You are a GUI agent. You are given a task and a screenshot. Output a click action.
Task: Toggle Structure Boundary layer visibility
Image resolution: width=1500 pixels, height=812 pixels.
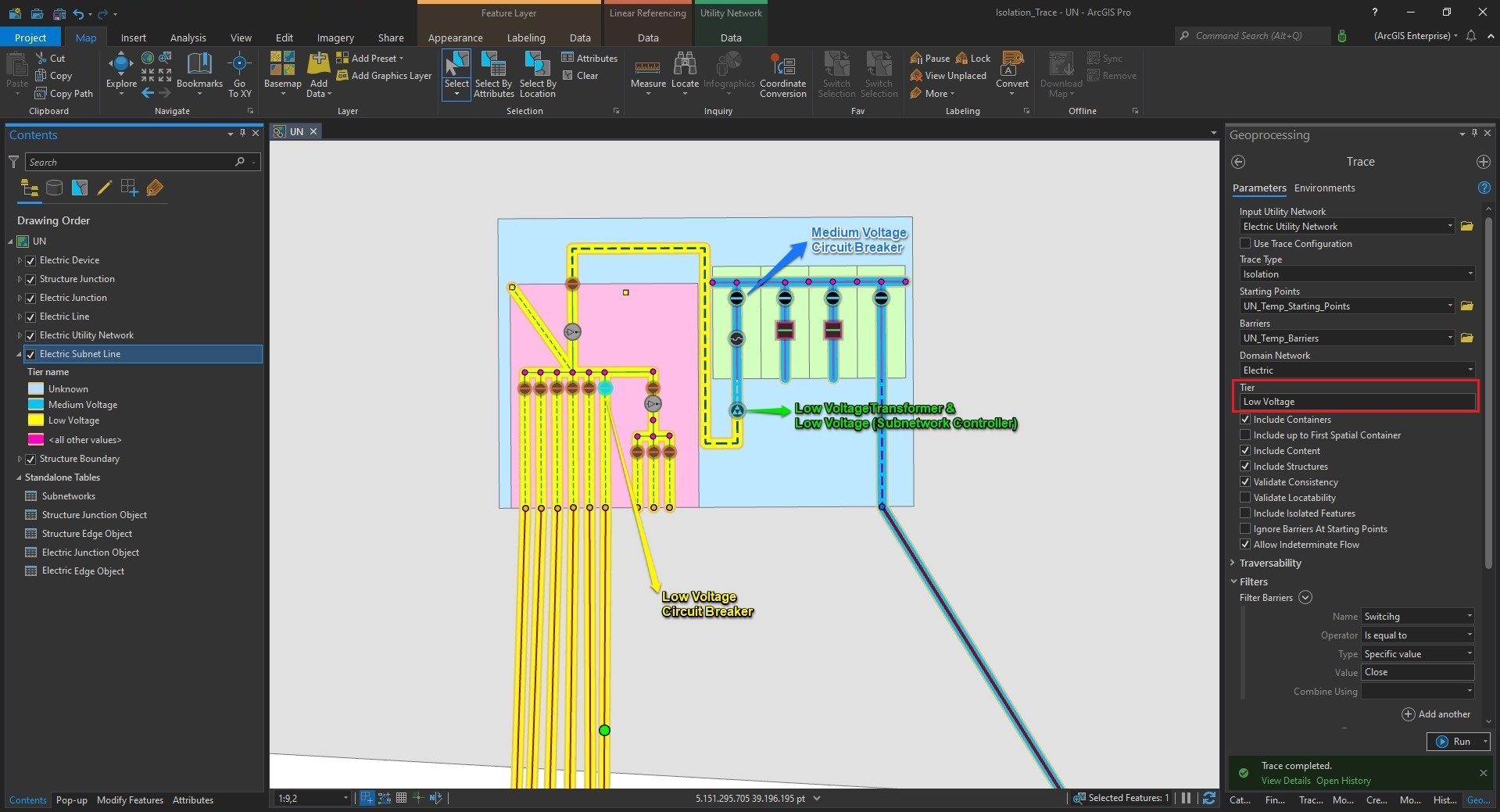pos(31,459)
